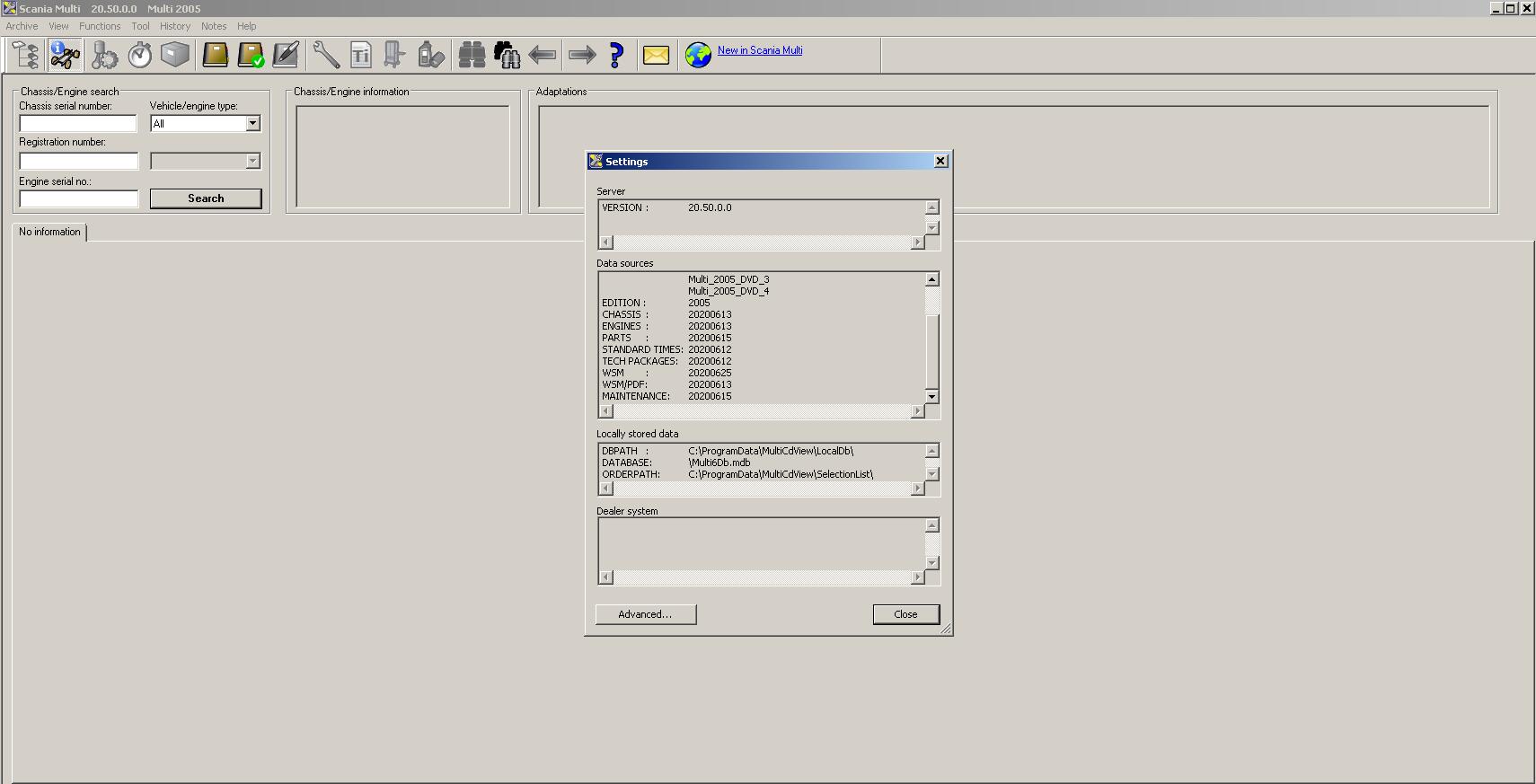
Task: Open the History menu
Action: (x=175, y=26)
